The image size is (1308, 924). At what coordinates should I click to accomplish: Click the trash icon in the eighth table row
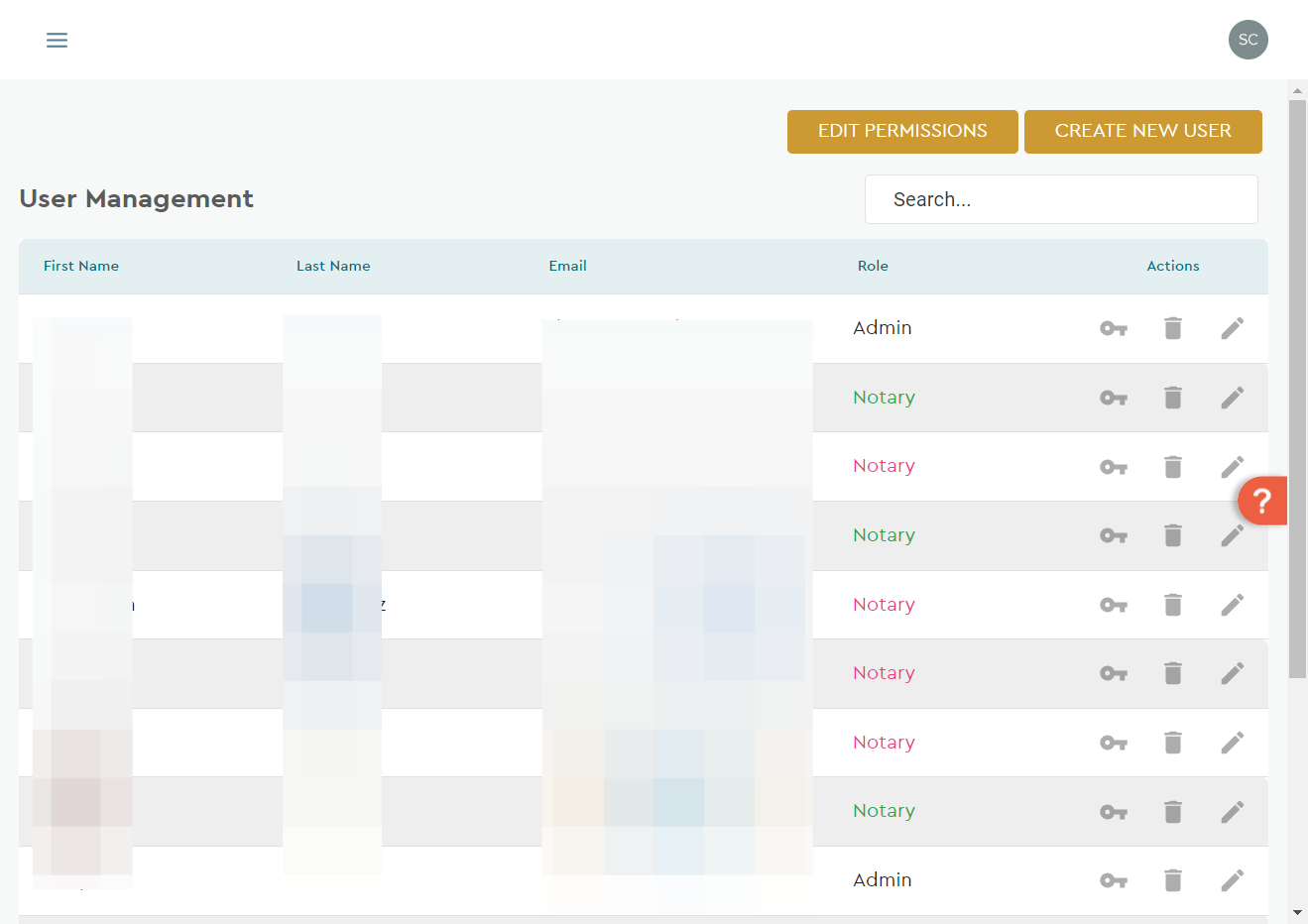[x=1173, y=812]
